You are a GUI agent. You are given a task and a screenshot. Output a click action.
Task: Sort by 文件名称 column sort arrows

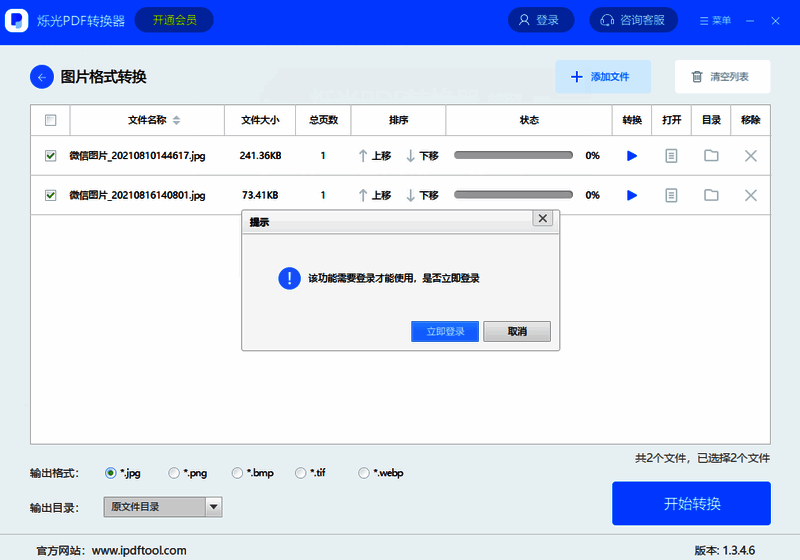[177, 120]
